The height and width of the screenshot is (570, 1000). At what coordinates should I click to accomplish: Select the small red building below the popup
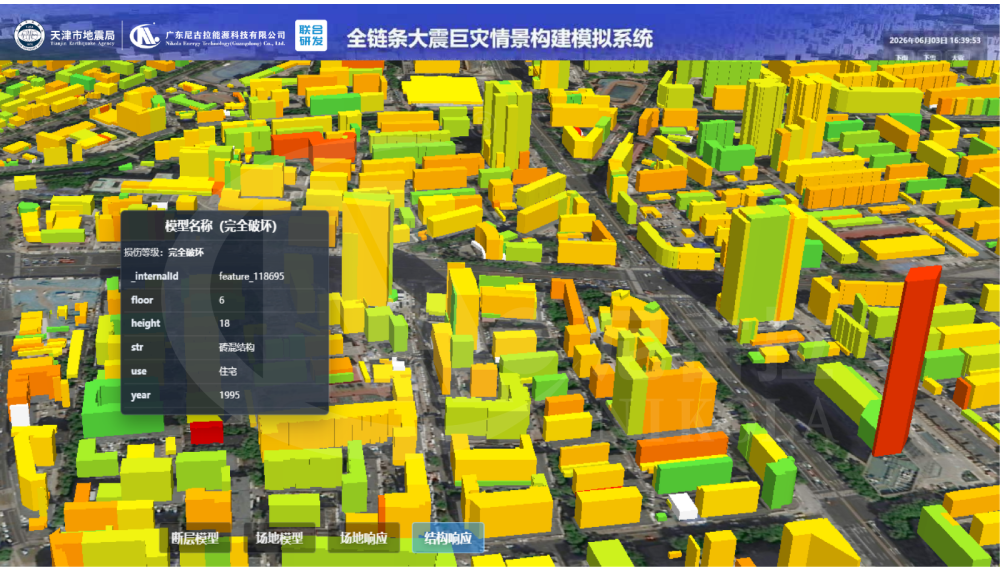pyautogui.click(x=207, y=432)
